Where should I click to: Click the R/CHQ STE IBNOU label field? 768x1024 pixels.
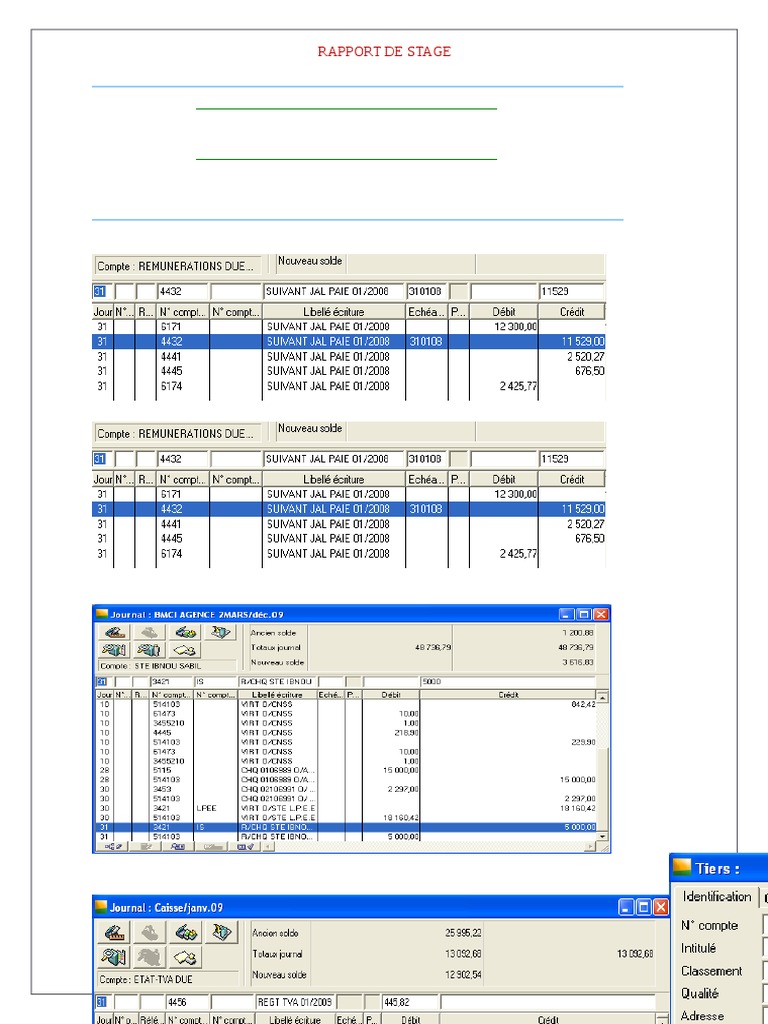pos(278,682)
